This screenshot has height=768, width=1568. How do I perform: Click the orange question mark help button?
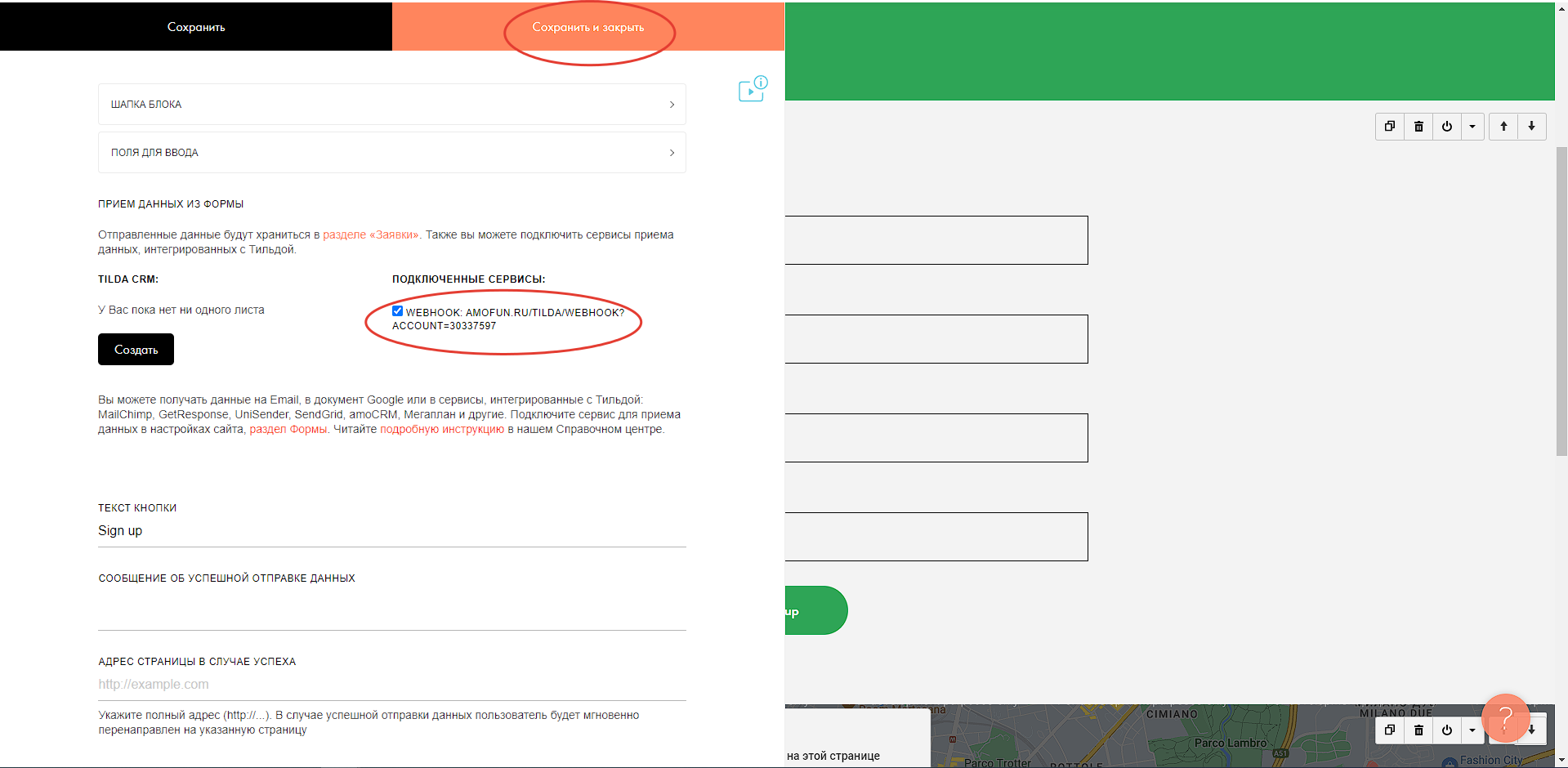tap(1504, 718)
